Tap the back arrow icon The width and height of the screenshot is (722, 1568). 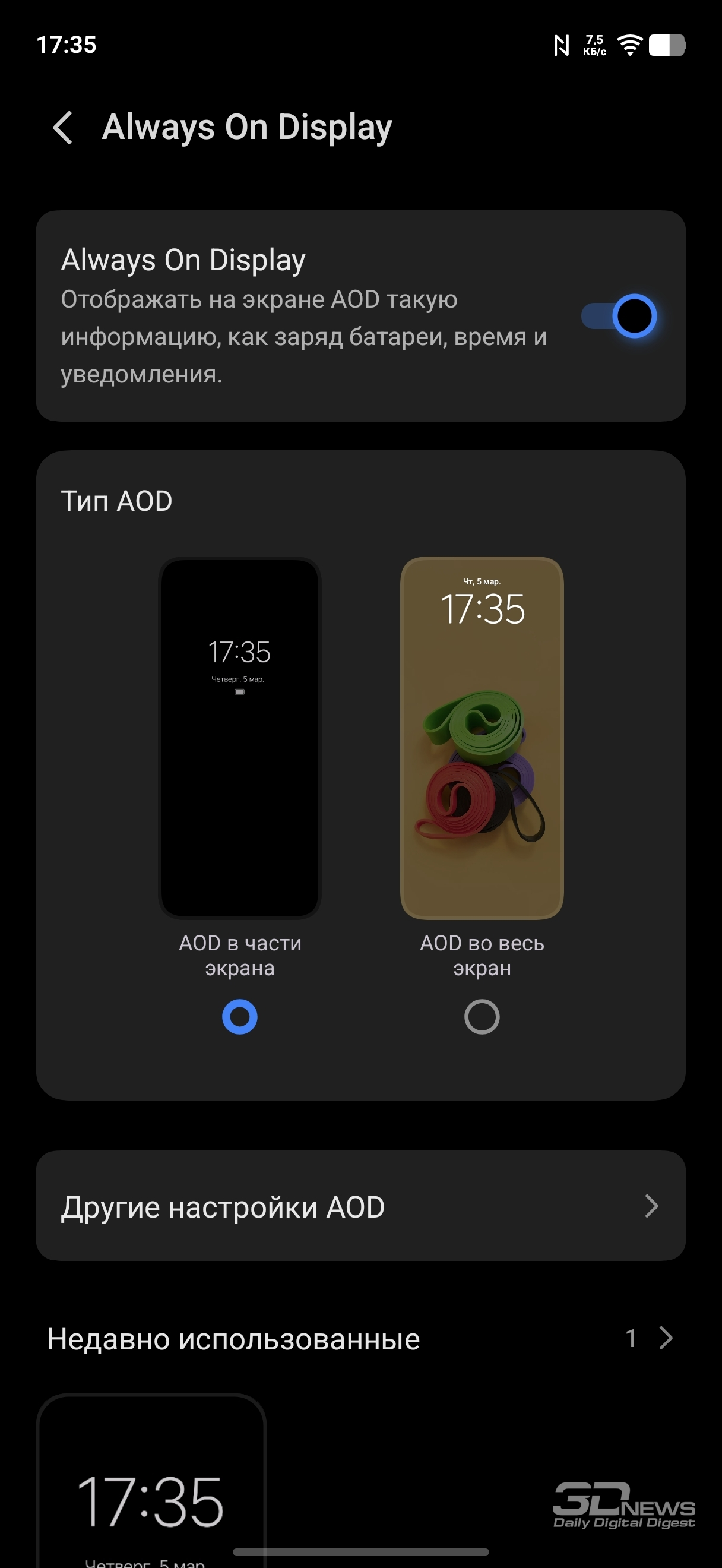[x=63, y=128]
